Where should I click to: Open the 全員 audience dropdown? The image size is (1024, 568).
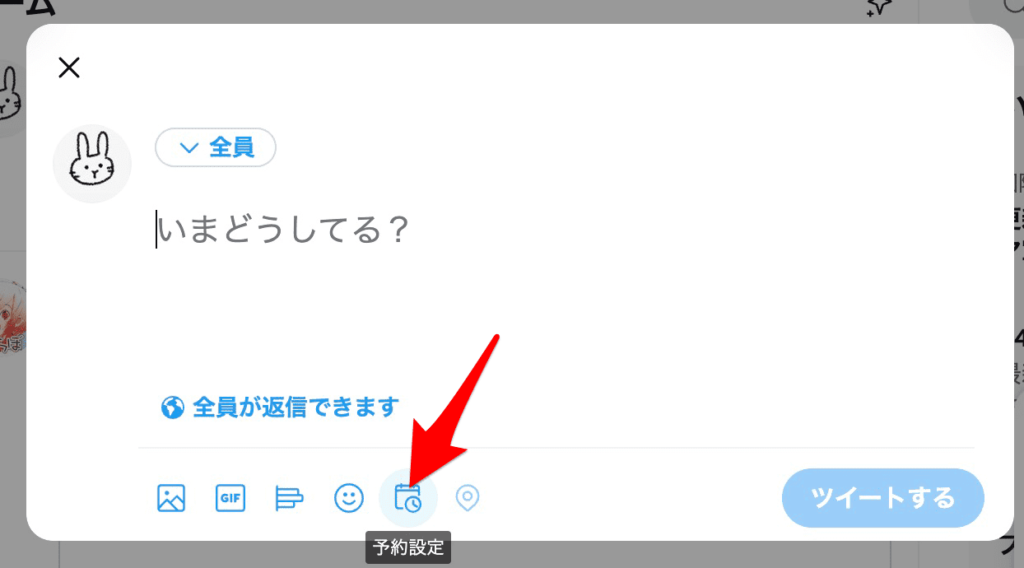click(216, 148)
